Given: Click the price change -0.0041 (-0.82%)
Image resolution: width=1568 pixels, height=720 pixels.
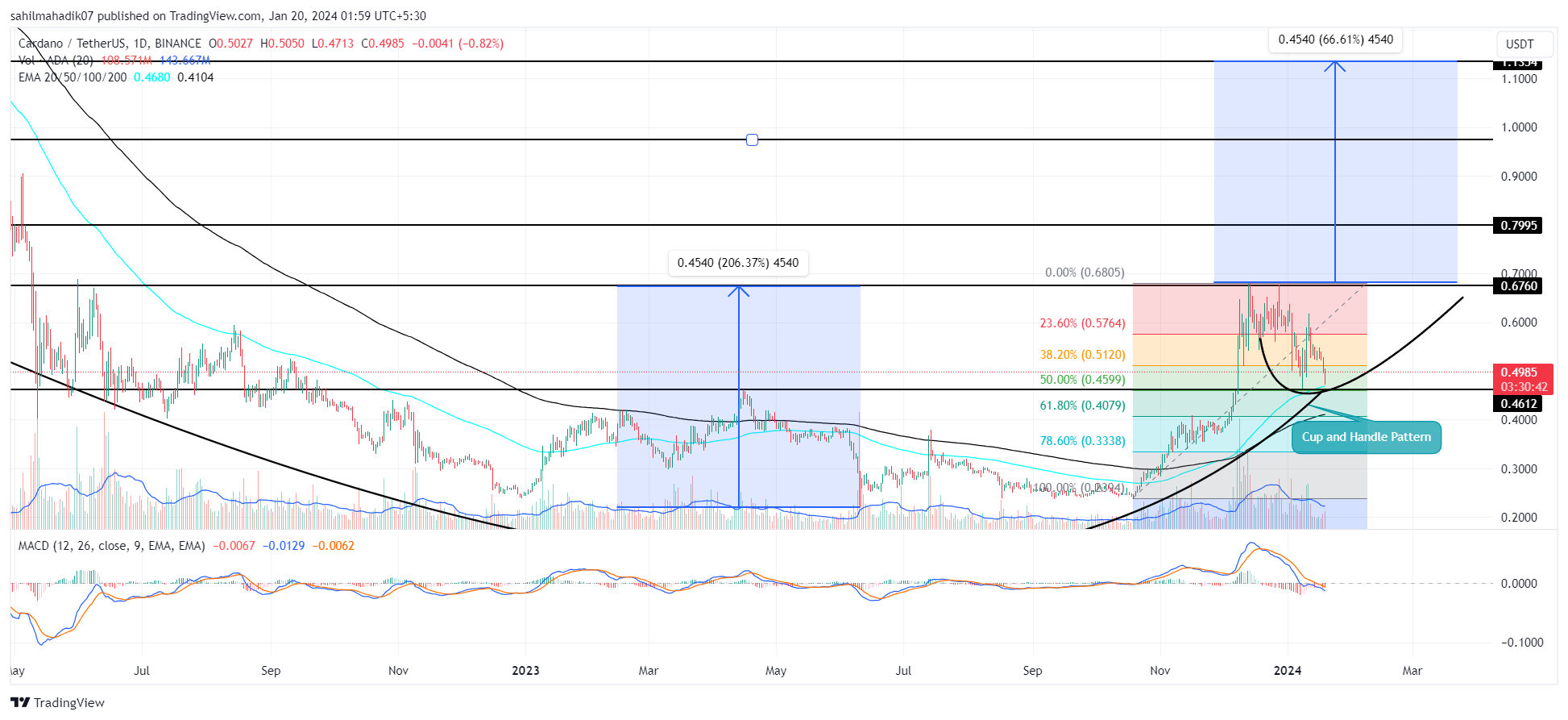Looking at the screenshot, I should 458,44.
